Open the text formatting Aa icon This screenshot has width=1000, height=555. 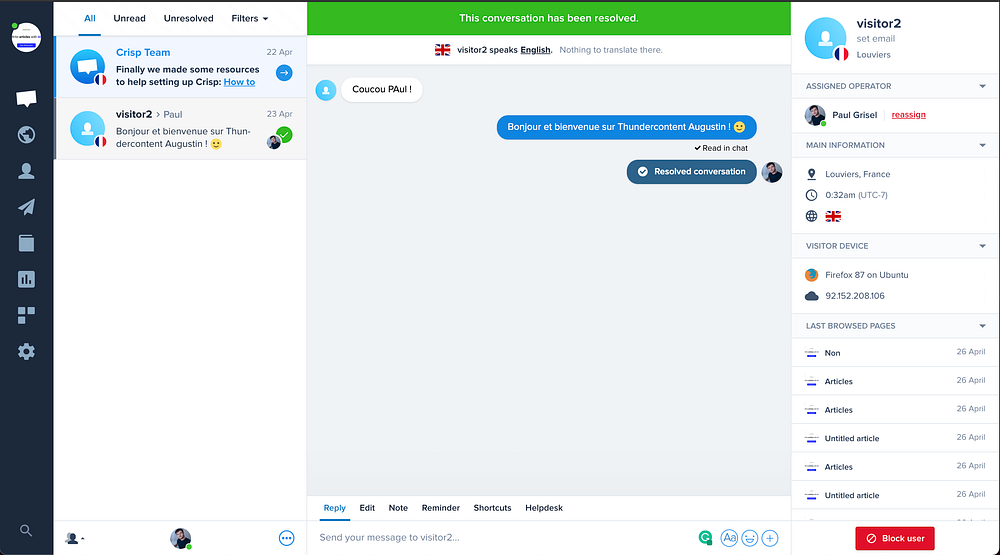tap(729, 538)
